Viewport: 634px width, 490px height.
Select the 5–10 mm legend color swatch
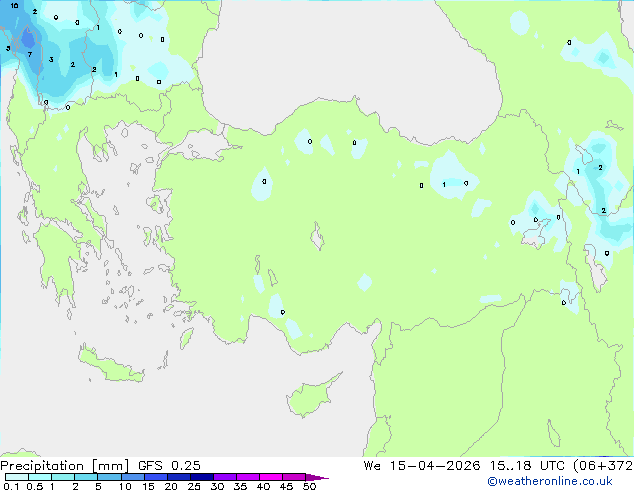click(x=109, y=477)
